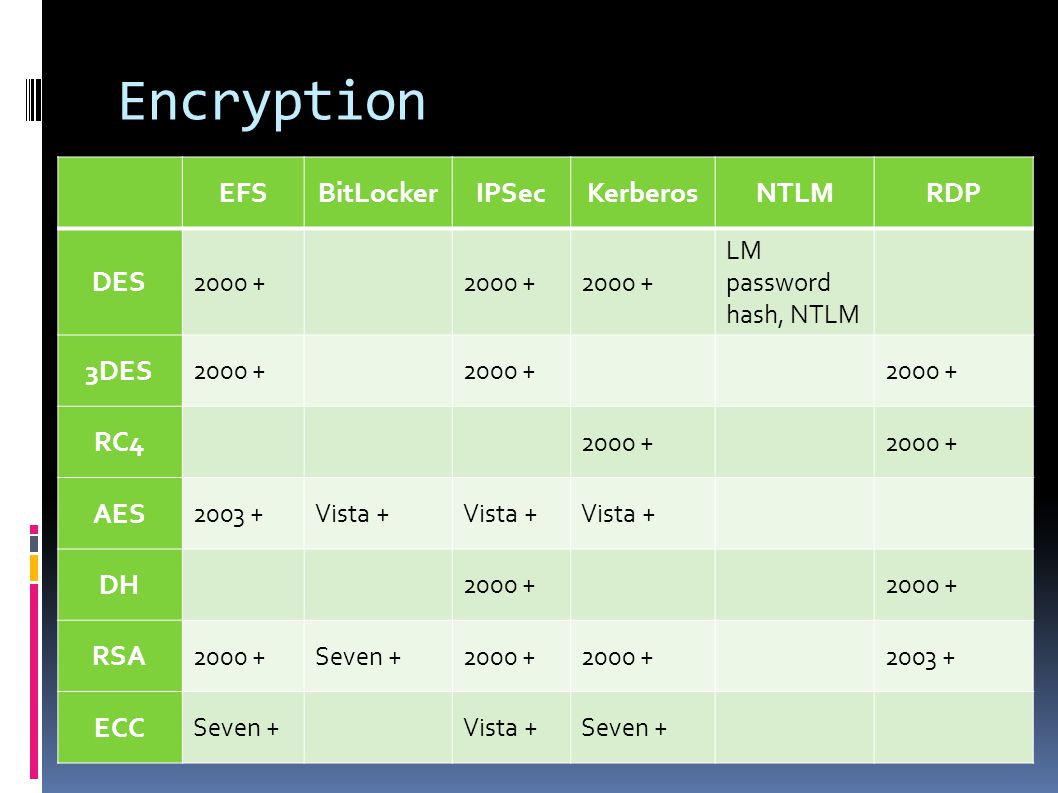The height and width of the screenshot is (793, 1058).
Task: Click the Kerberos column header
Action: point(642,193)
